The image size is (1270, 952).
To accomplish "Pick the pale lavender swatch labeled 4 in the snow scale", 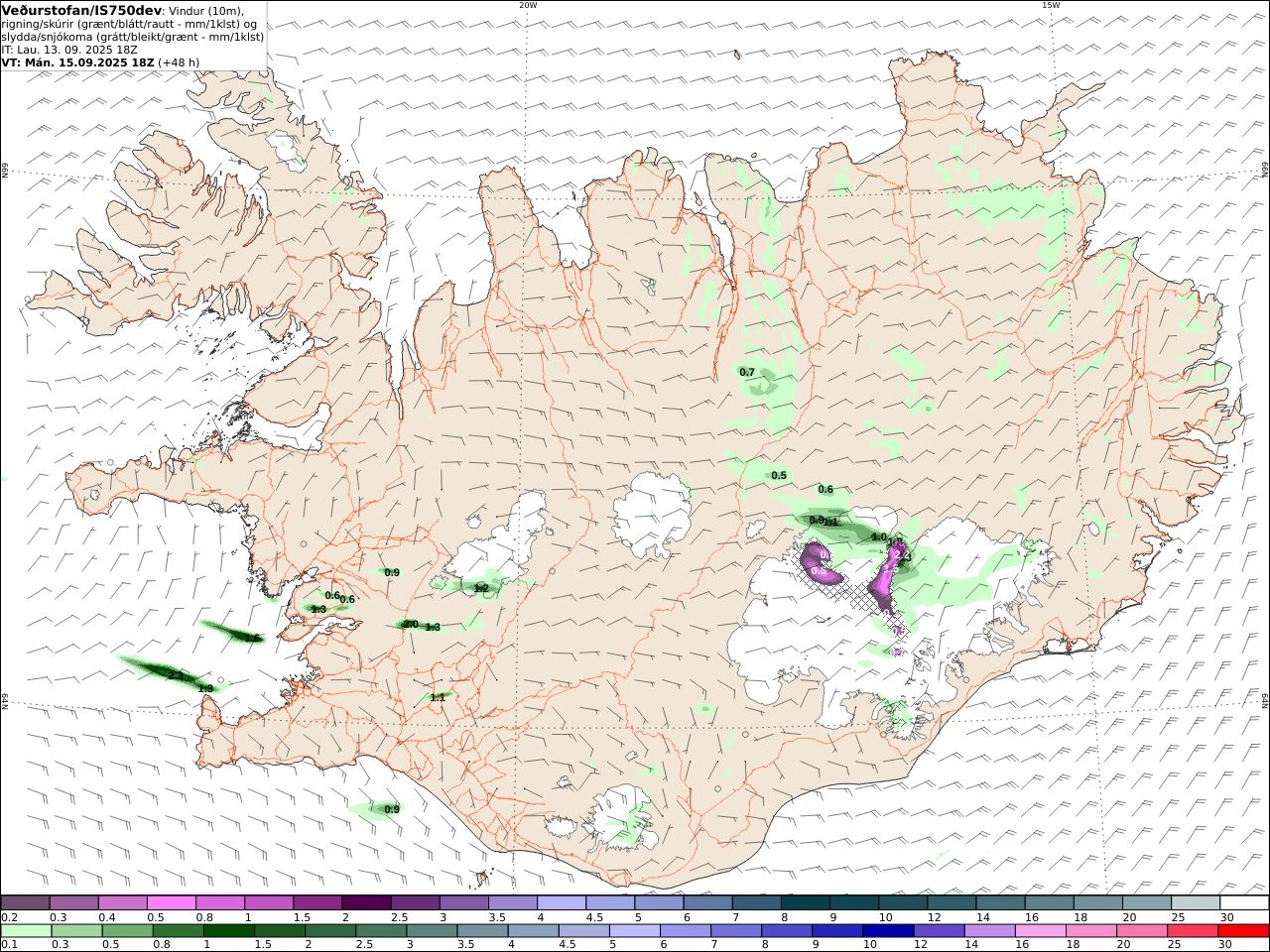I will pos(562,902).
